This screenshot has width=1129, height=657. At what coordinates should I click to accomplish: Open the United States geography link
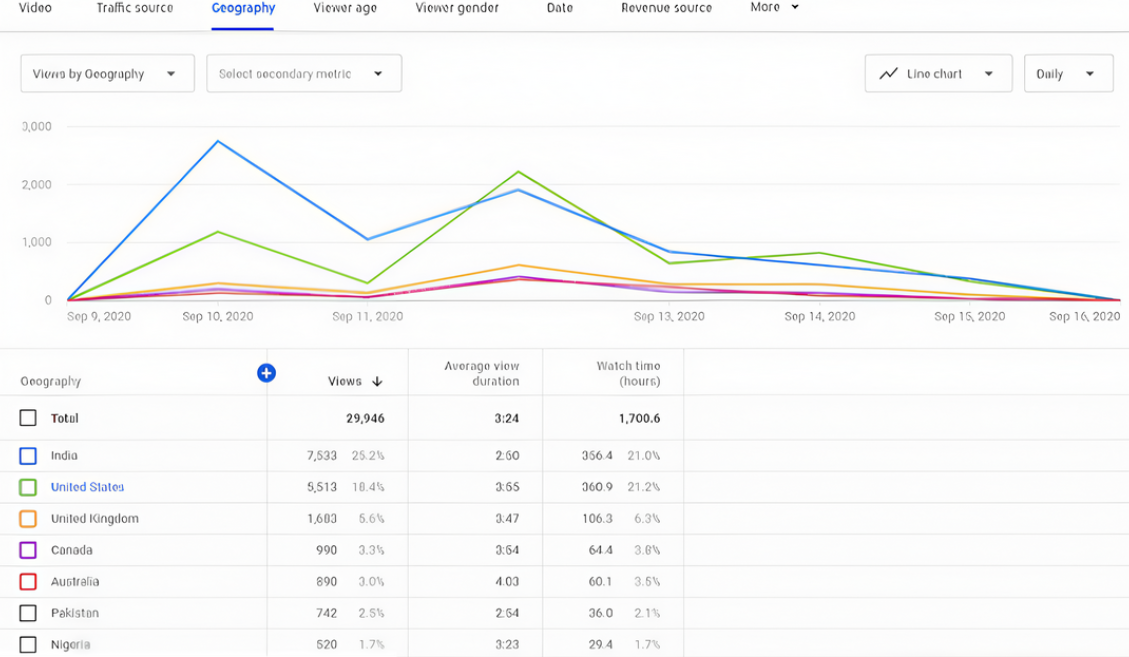(88, 487)
